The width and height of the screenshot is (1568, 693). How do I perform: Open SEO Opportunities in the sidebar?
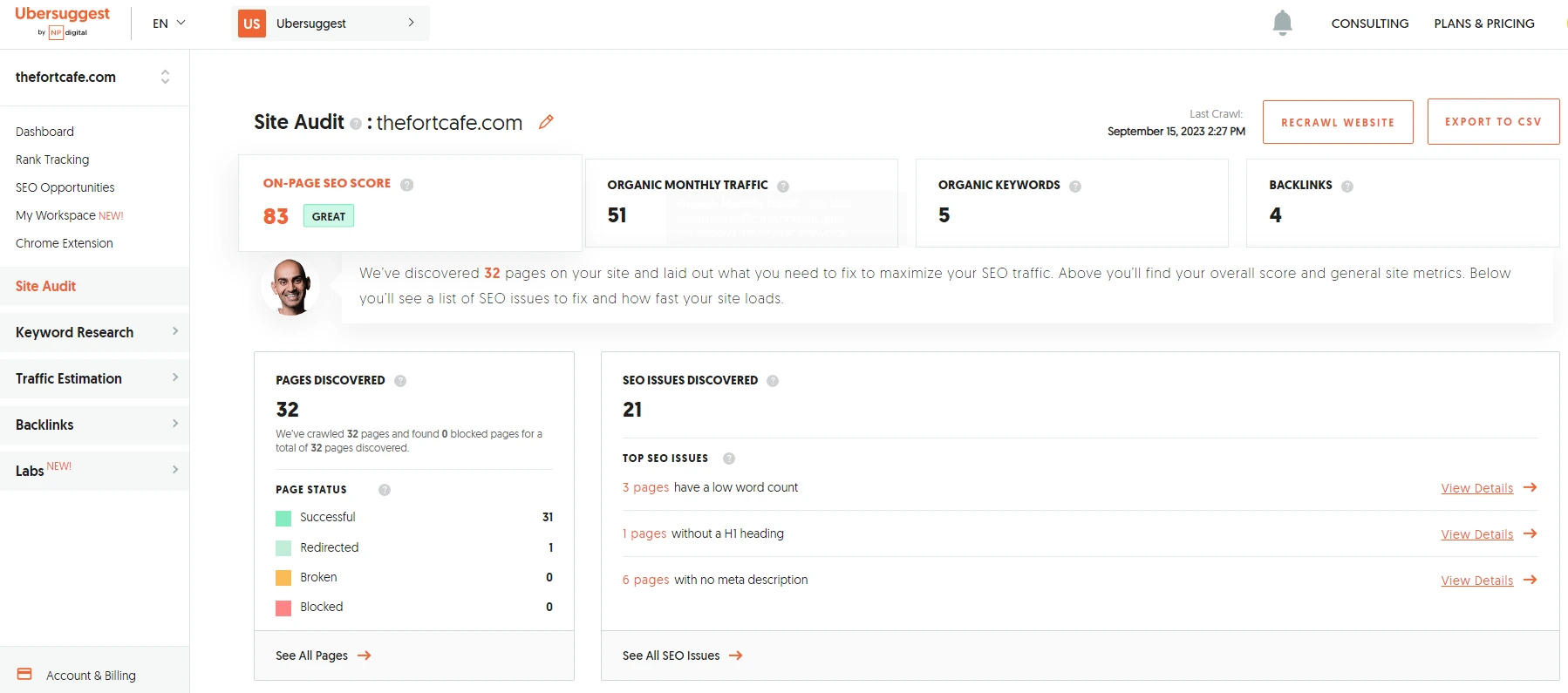tap(65, 187)
